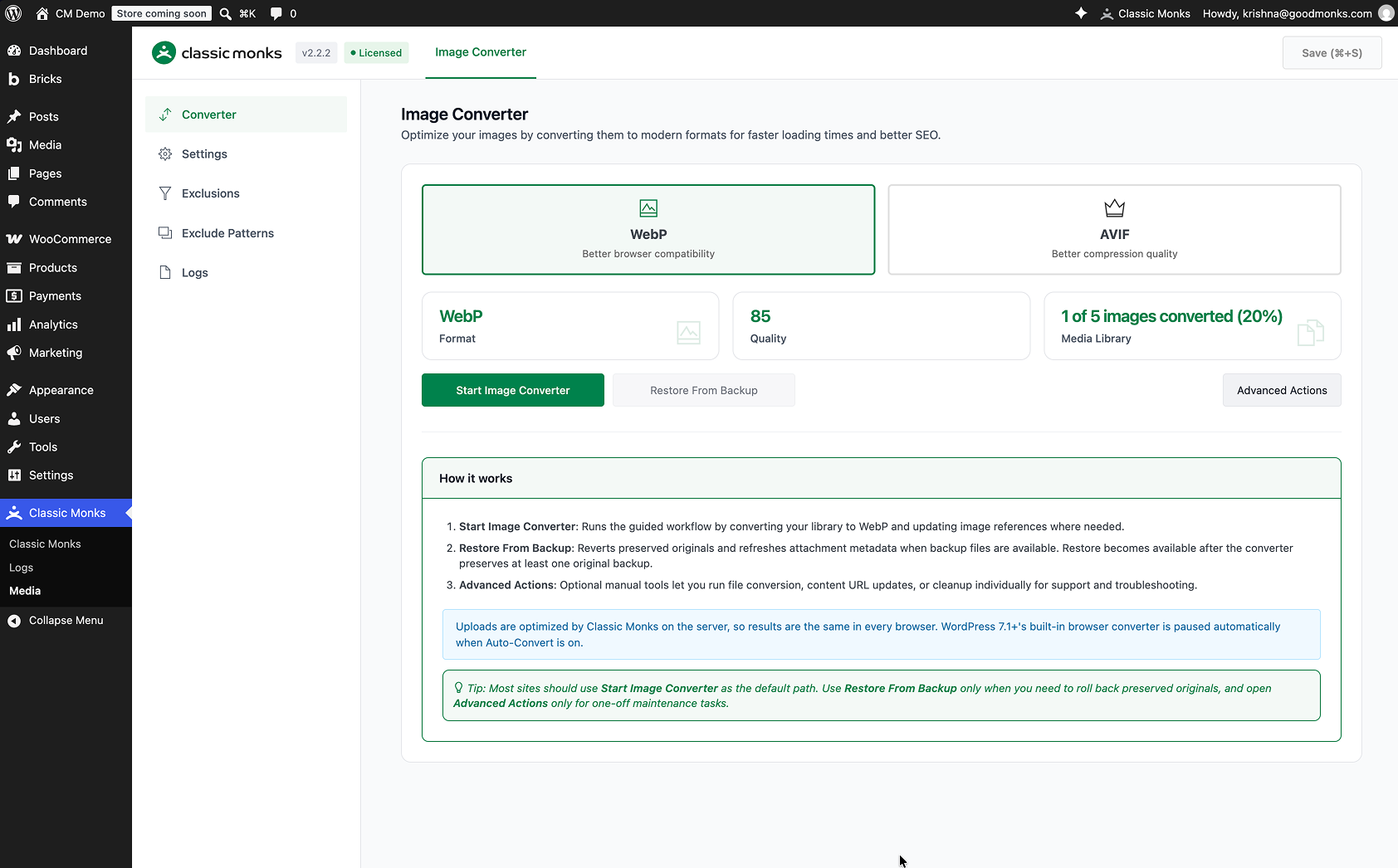
Task: Click the Dashboard gauge icon
Action: tap(14, 51)
